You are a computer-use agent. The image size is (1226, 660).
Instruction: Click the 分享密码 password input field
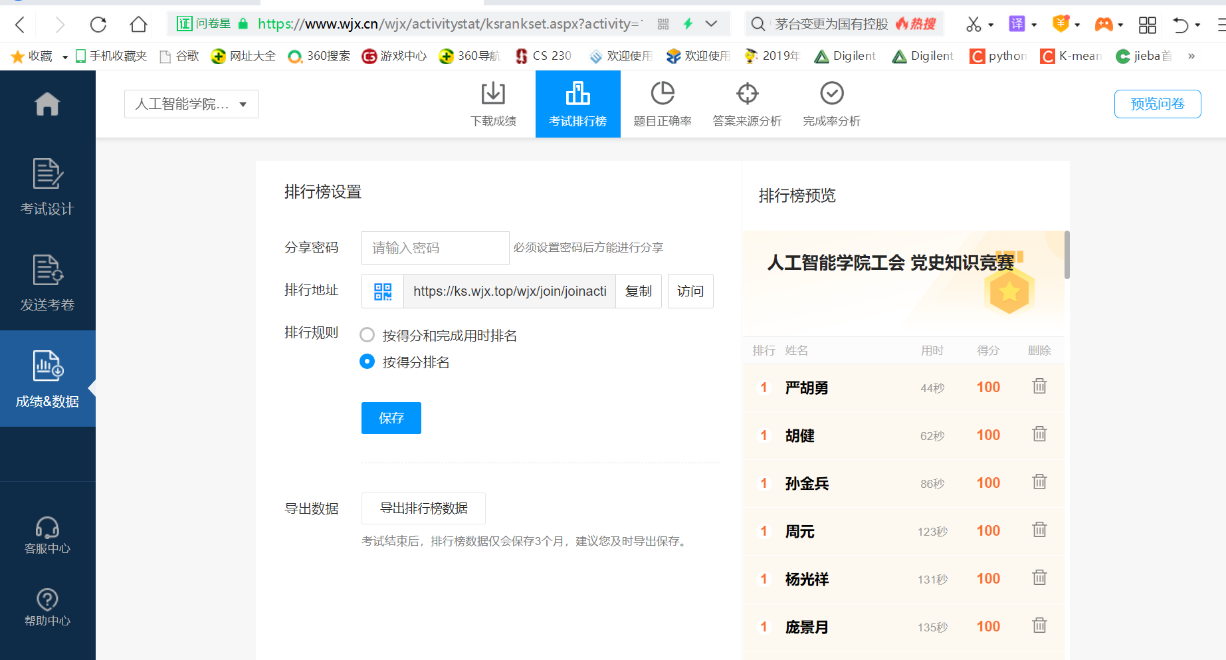pyautogui.click(x=435, y=247)
